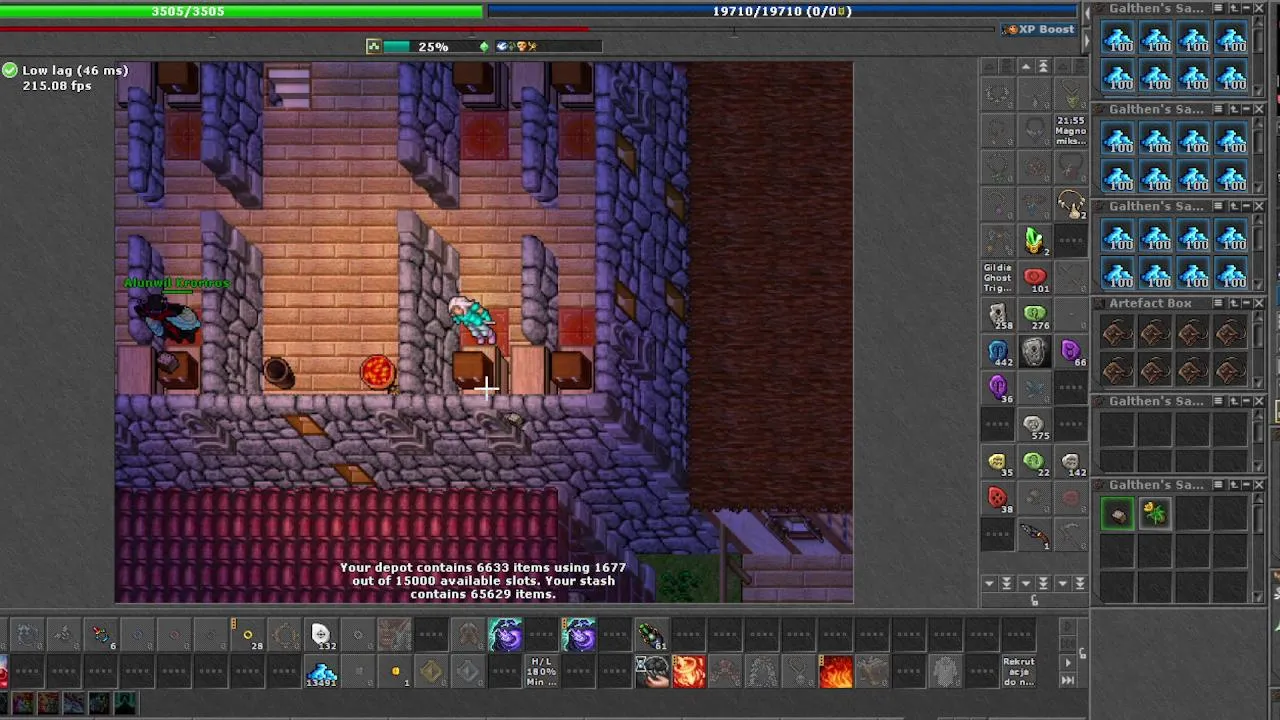Trigger the Gildia Ghost Trig... hotkey

(x=998, y=278)
